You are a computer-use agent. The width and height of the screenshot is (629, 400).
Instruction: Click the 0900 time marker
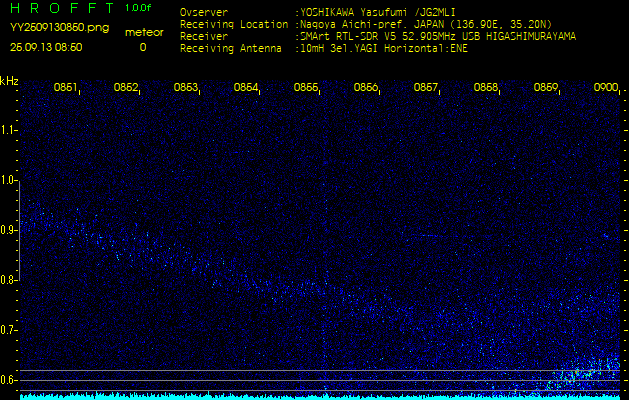(x=606, y=88)
